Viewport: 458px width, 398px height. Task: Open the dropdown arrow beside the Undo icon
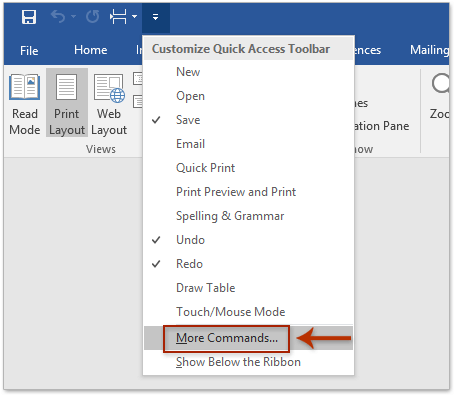tap(73, 16)
